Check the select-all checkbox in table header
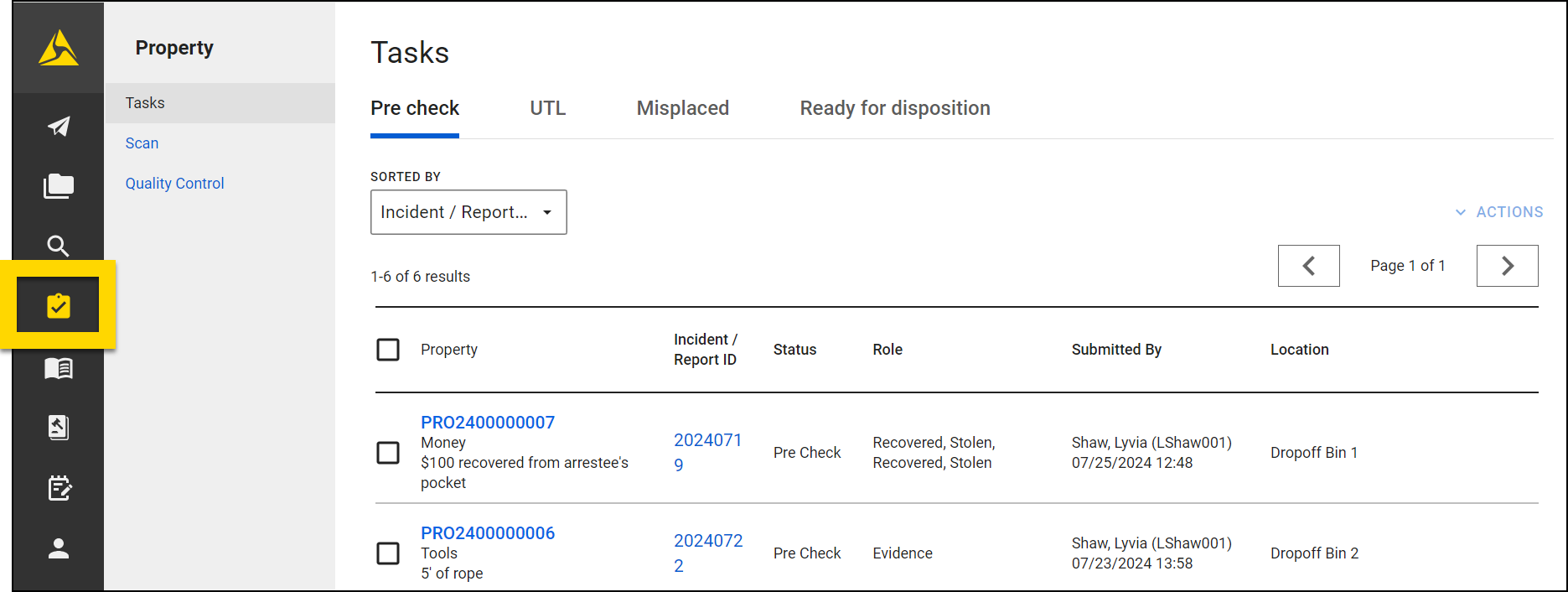 click(x=388, y=350)
